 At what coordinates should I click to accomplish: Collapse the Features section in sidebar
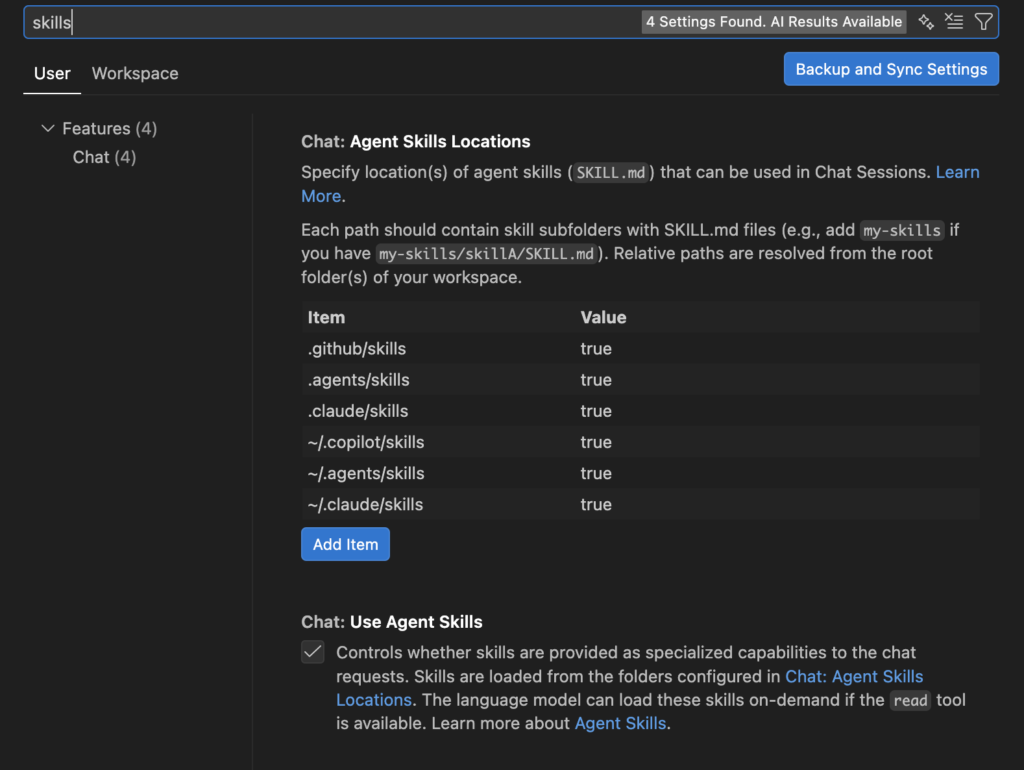48,128
